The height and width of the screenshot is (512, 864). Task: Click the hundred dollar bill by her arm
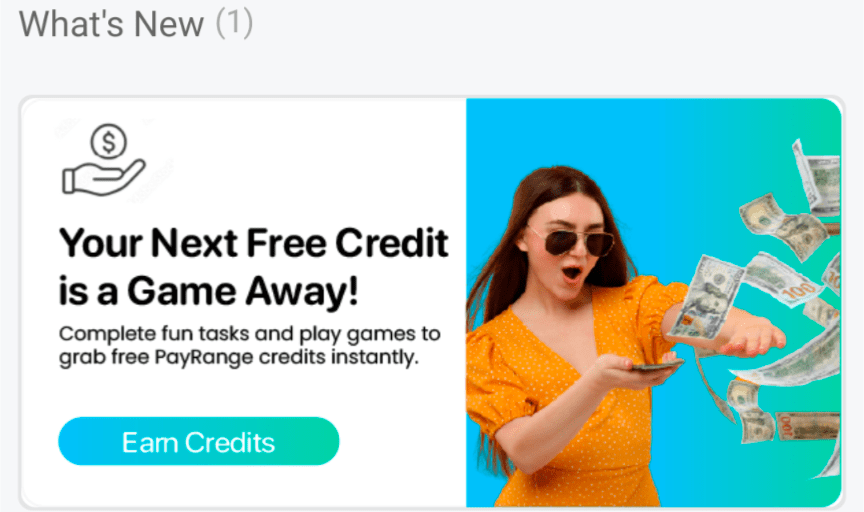point(705,298)
